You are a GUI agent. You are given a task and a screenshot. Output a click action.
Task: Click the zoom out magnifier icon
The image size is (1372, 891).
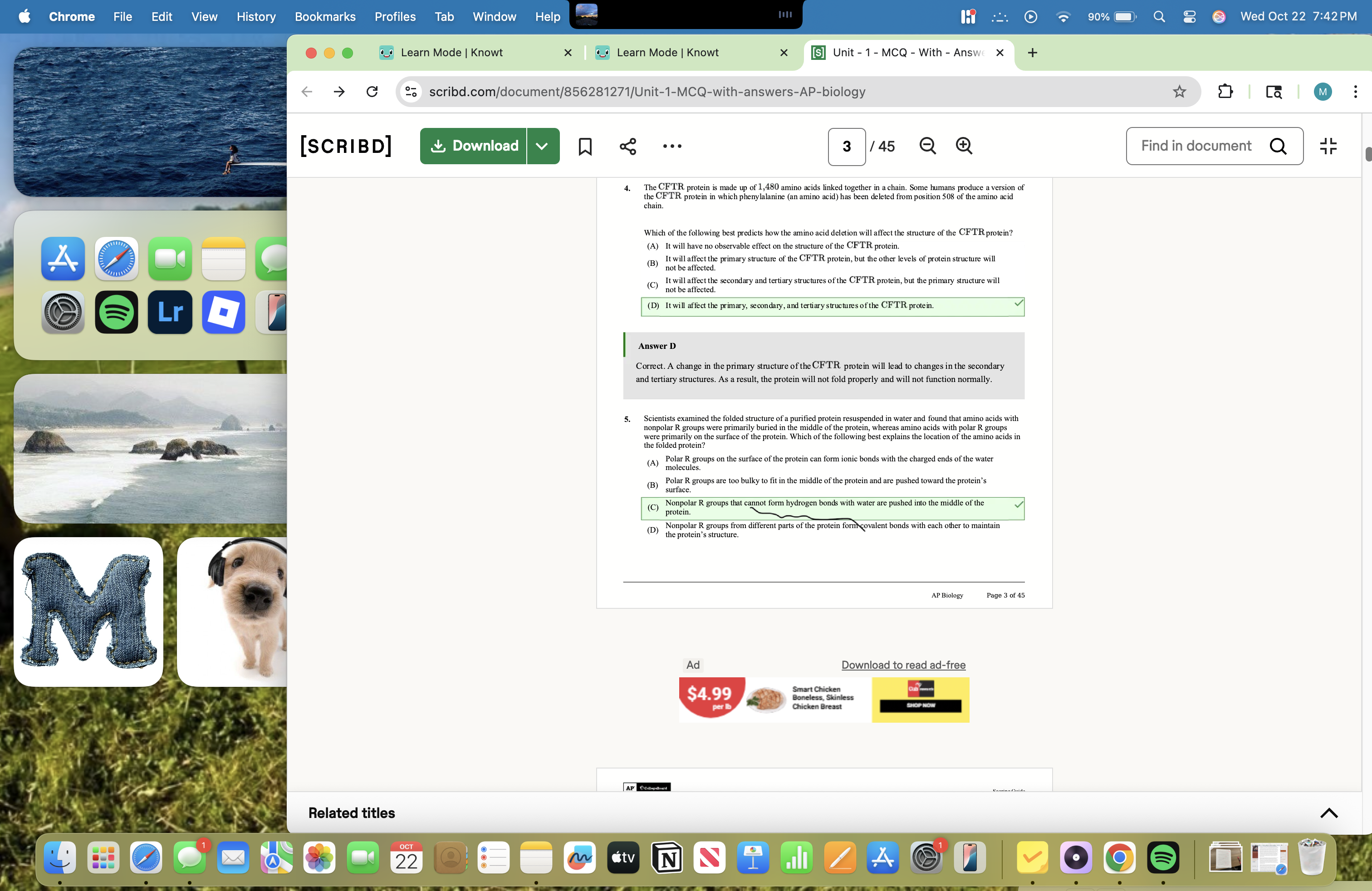pyautogui.click(x=927, y=146)
